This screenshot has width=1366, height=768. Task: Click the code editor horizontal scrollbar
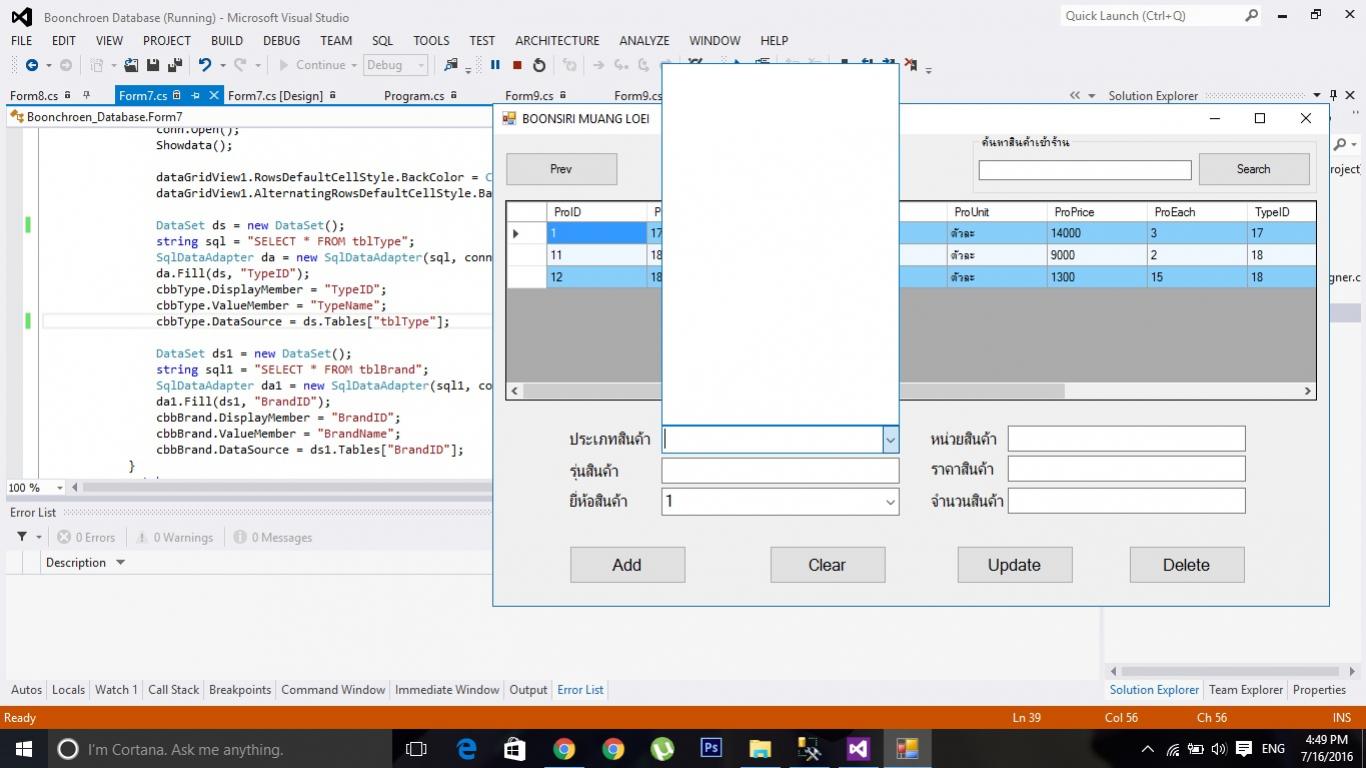click(285, 488)
